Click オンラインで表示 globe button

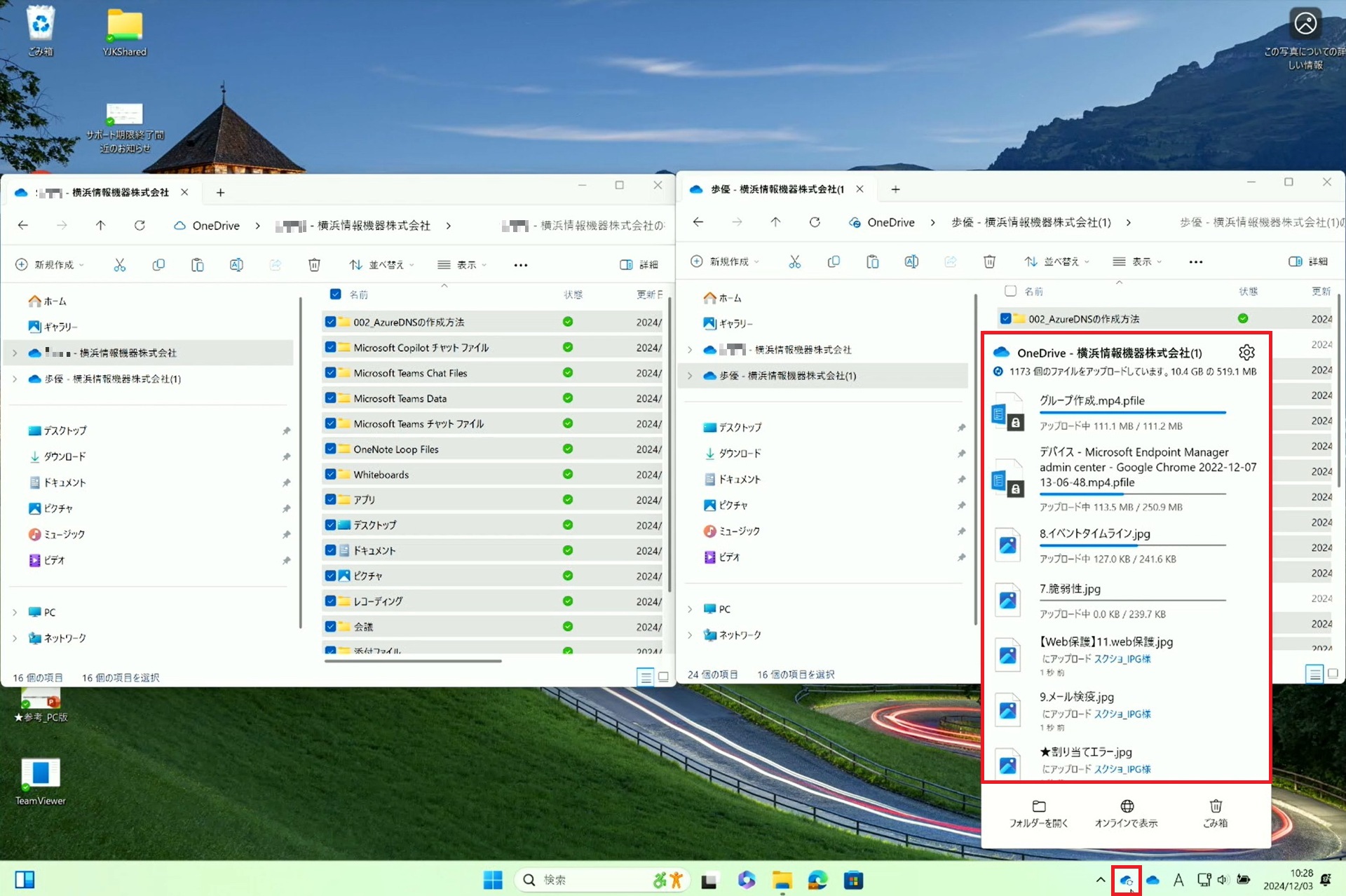pos(1126,813)
